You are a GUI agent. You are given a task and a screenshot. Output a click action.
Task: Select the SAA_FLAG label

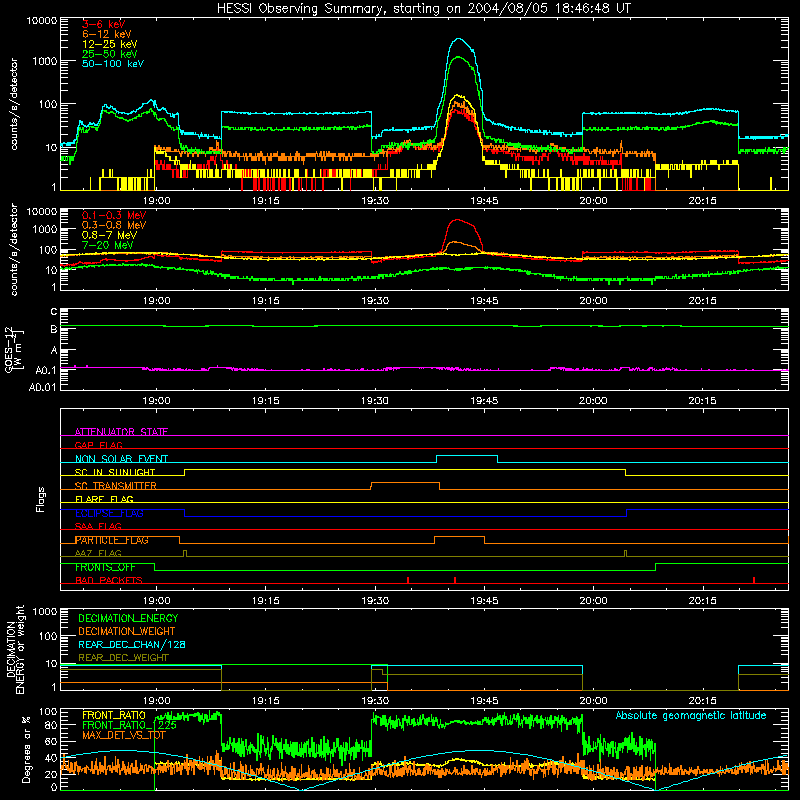click(98, 526)
